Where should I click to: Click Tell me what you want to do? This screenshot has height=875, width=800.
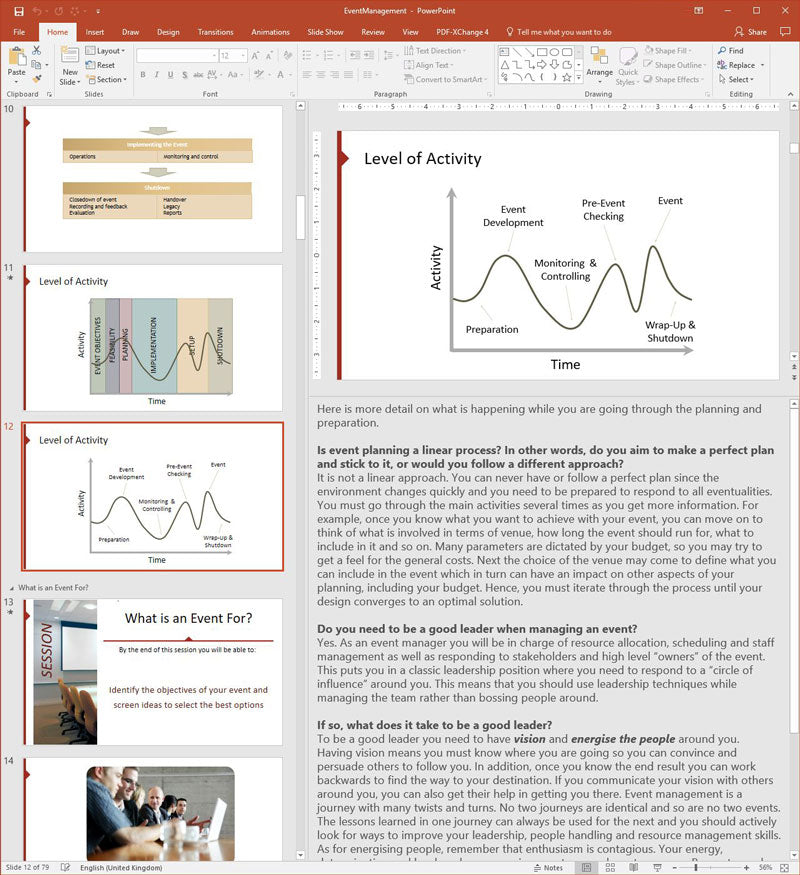[558, 32]
